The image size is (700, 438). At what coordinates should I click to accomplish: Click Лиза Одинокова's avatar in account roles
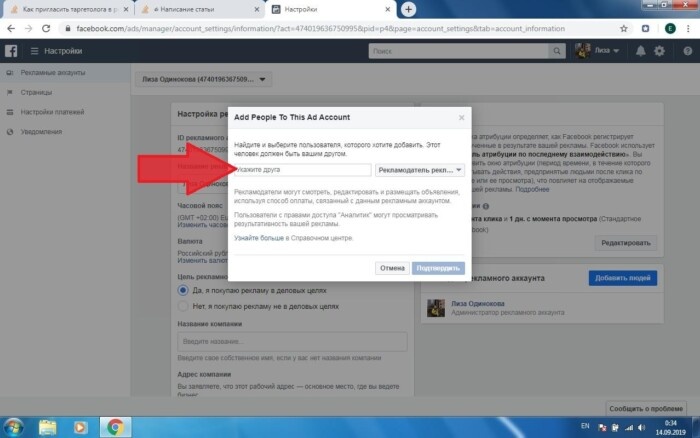click(x=436, y=308)
